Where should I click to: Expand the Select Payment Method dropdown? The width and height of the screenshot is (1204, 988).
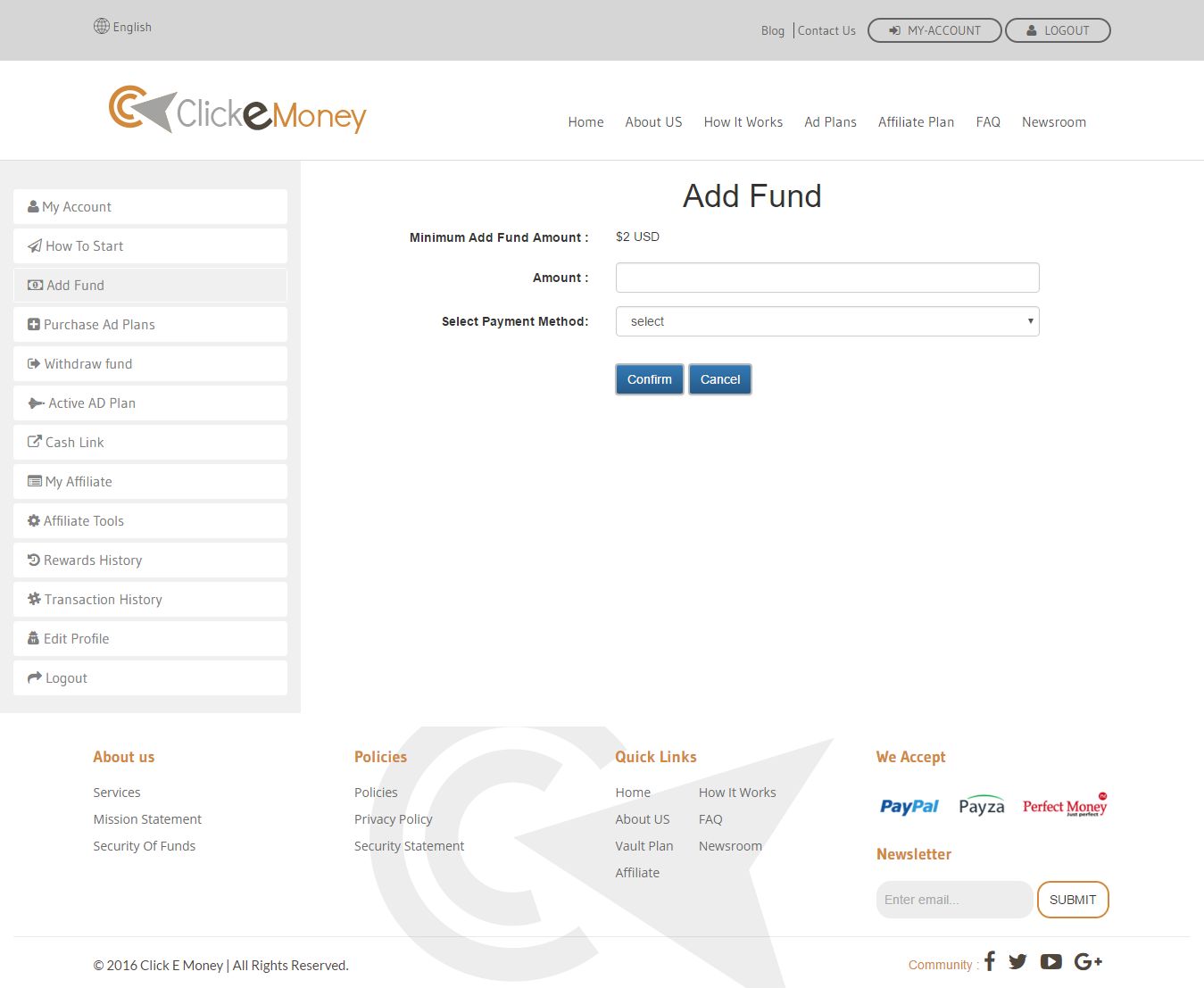(827, 321)
